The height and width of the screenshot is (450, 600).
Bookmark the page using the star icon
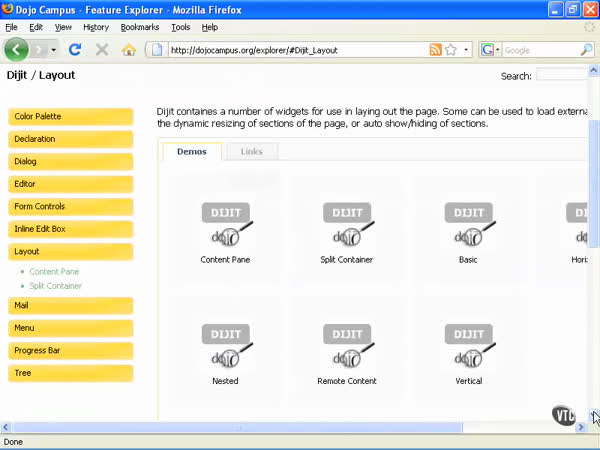[451, 49]
